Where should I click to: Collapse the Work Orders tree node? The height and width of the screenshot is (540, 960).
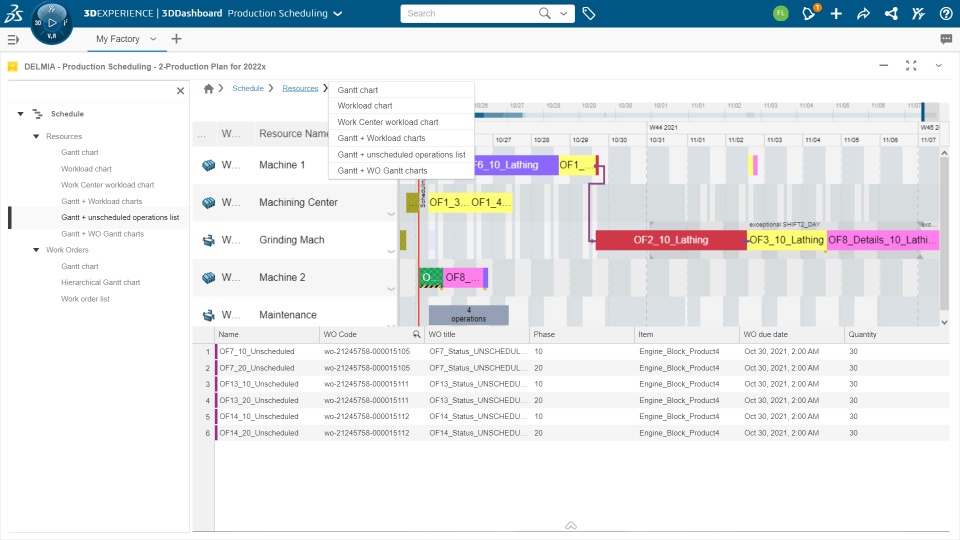[36, 250]
